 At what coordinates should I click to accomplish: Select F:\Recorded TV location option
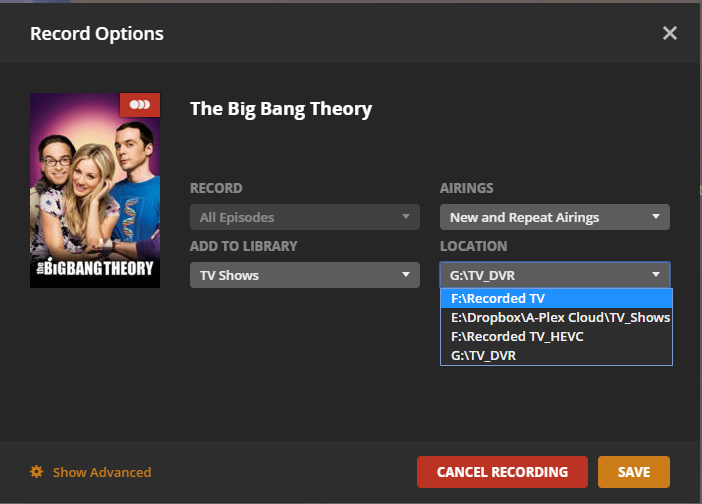pos(555,299)
